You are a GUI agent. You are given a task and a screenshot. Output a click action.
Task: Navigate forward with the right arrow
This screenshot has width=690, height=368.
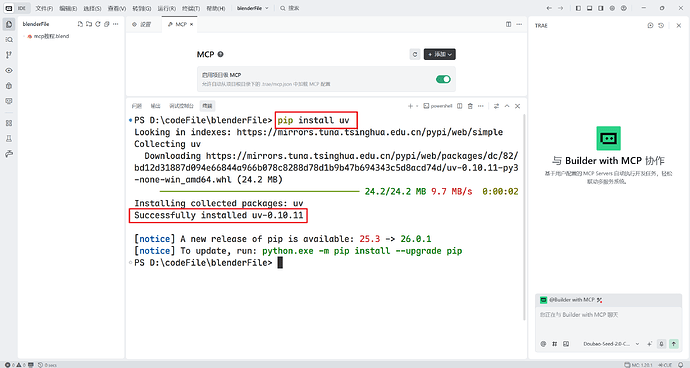click(x=560, y=8)
